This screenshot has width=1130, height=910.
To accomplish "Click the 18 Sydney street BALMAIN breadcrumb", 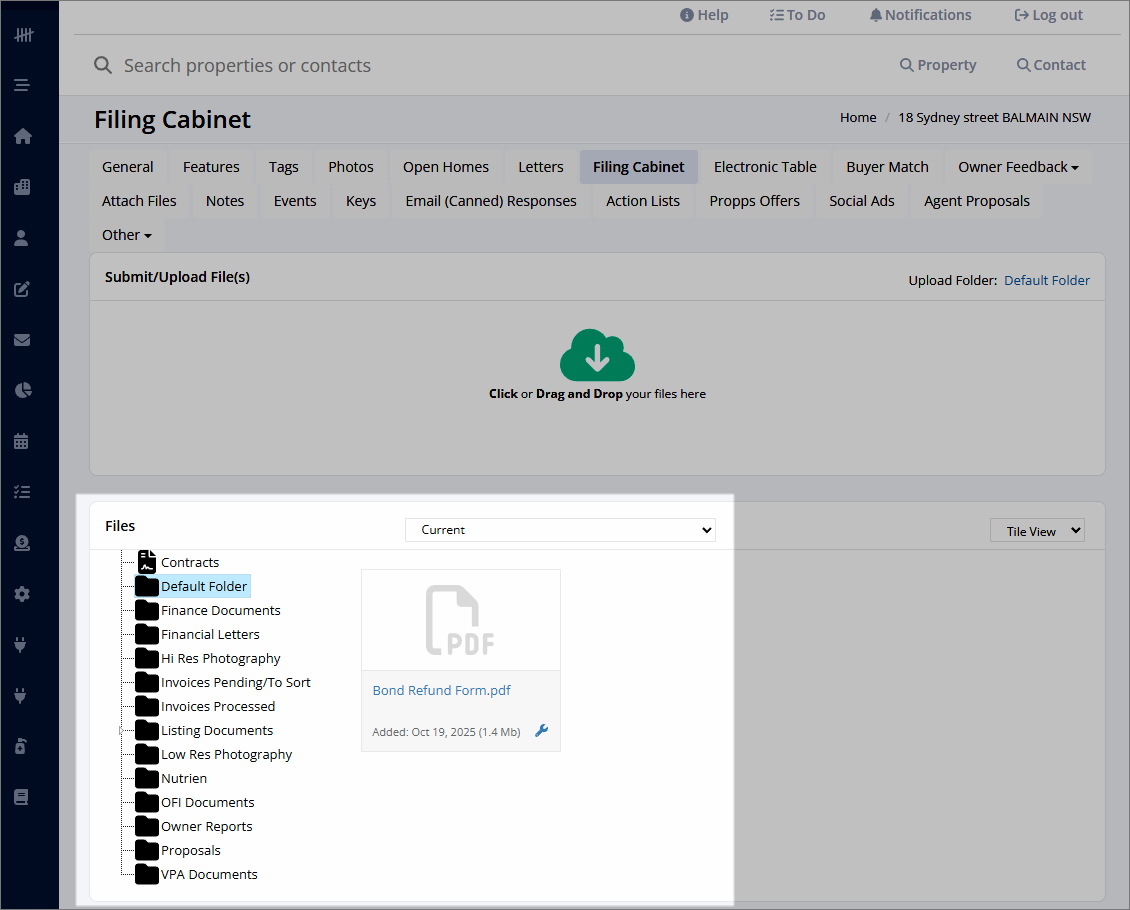I will tap(994, 117).
